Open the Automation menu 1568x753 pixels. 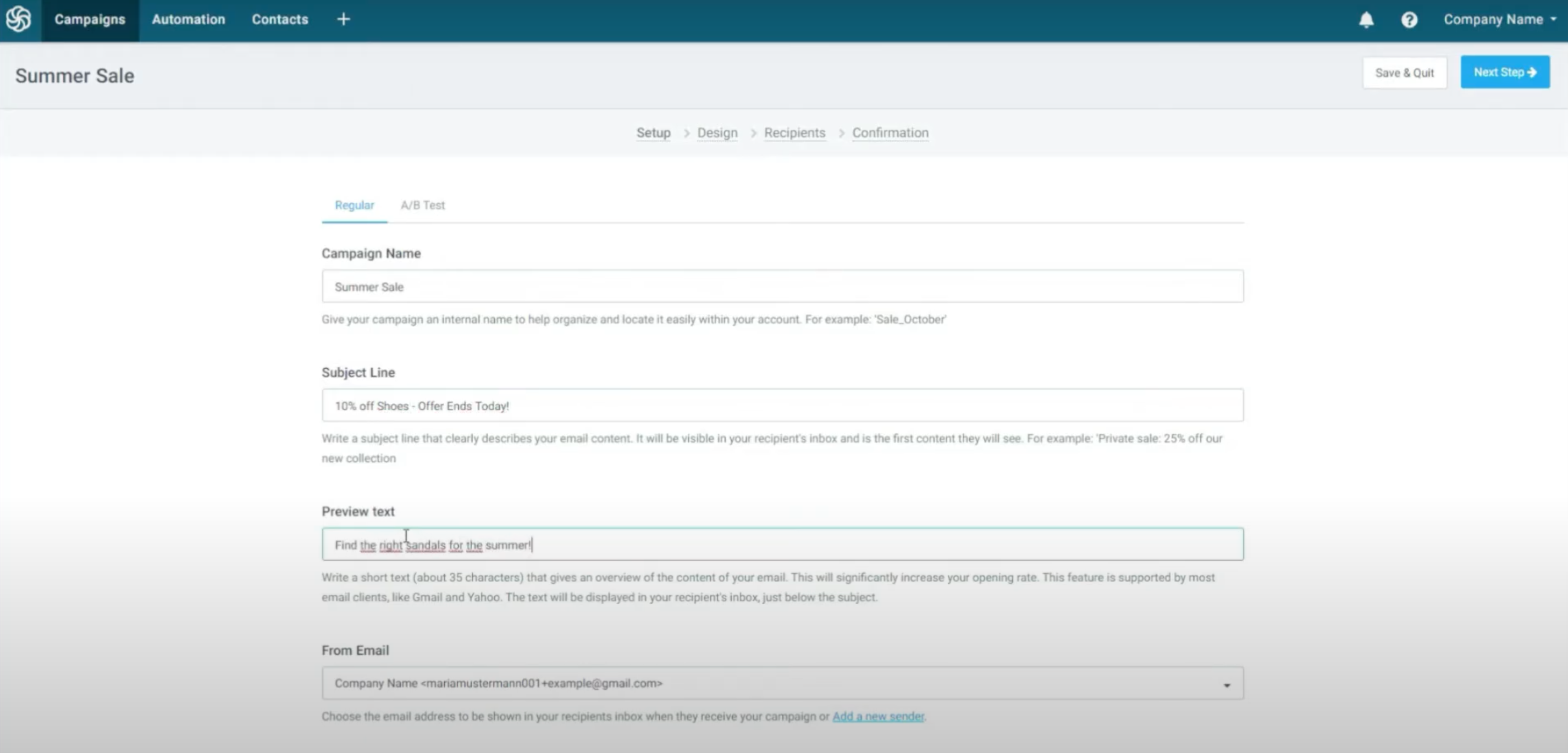[x=188, y=19]
